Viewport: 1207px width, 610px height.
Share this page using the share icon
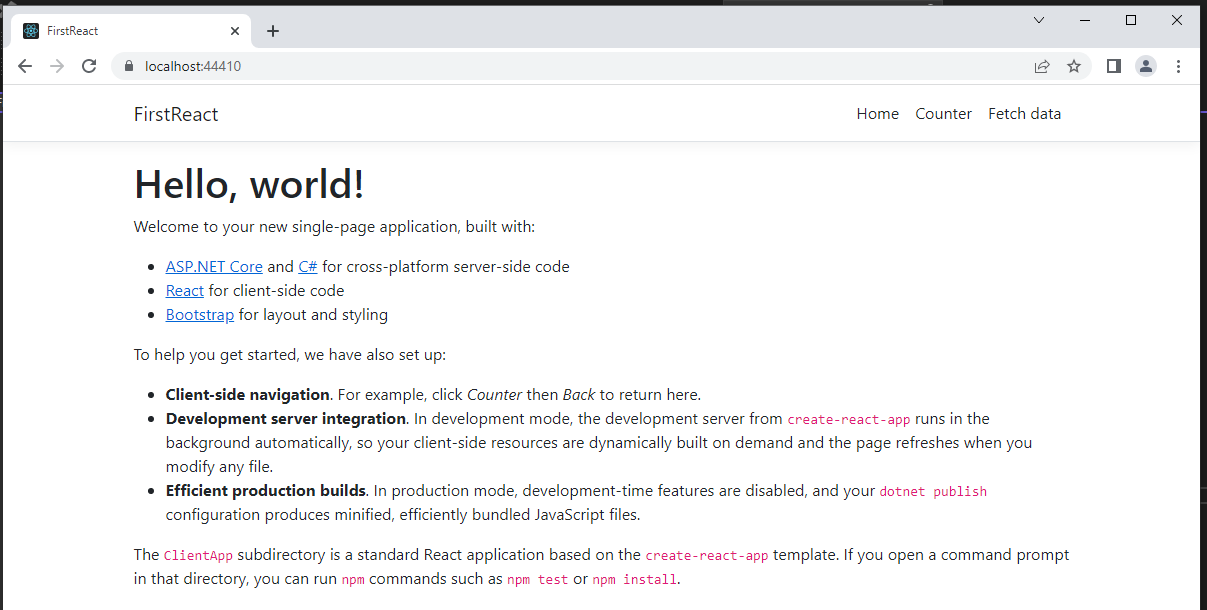(x=1042, y=66)
